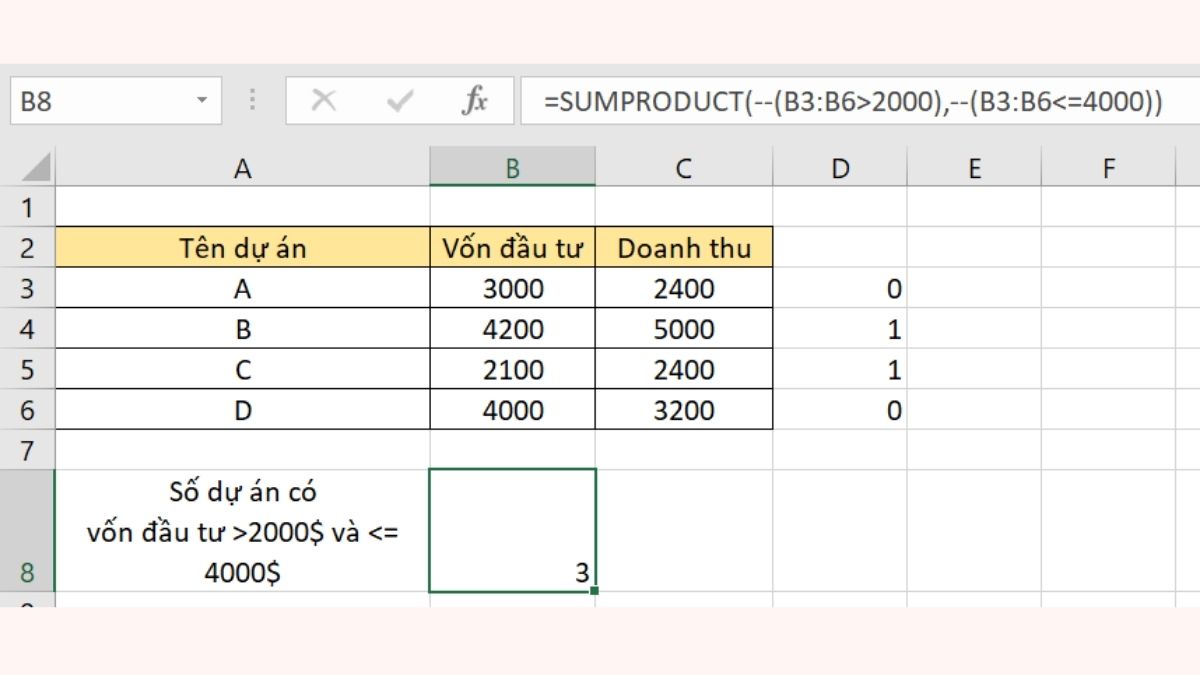Screen dimensions: 1200x675
Task: Select cell containing 4200
Action: tap(512, 329)
